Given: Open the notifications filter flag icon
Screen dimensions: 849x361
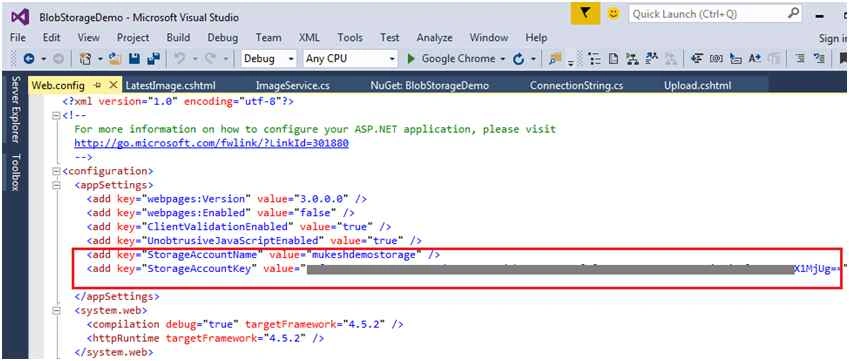Looking at the screenshot, I should [x=586, y=14].
